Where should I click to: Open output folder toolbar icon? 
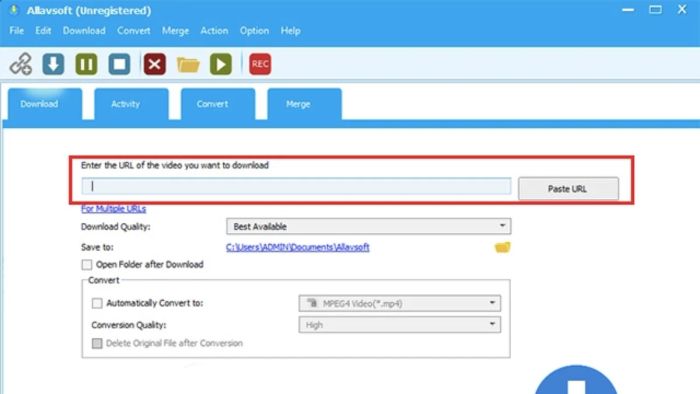[188, 65]
